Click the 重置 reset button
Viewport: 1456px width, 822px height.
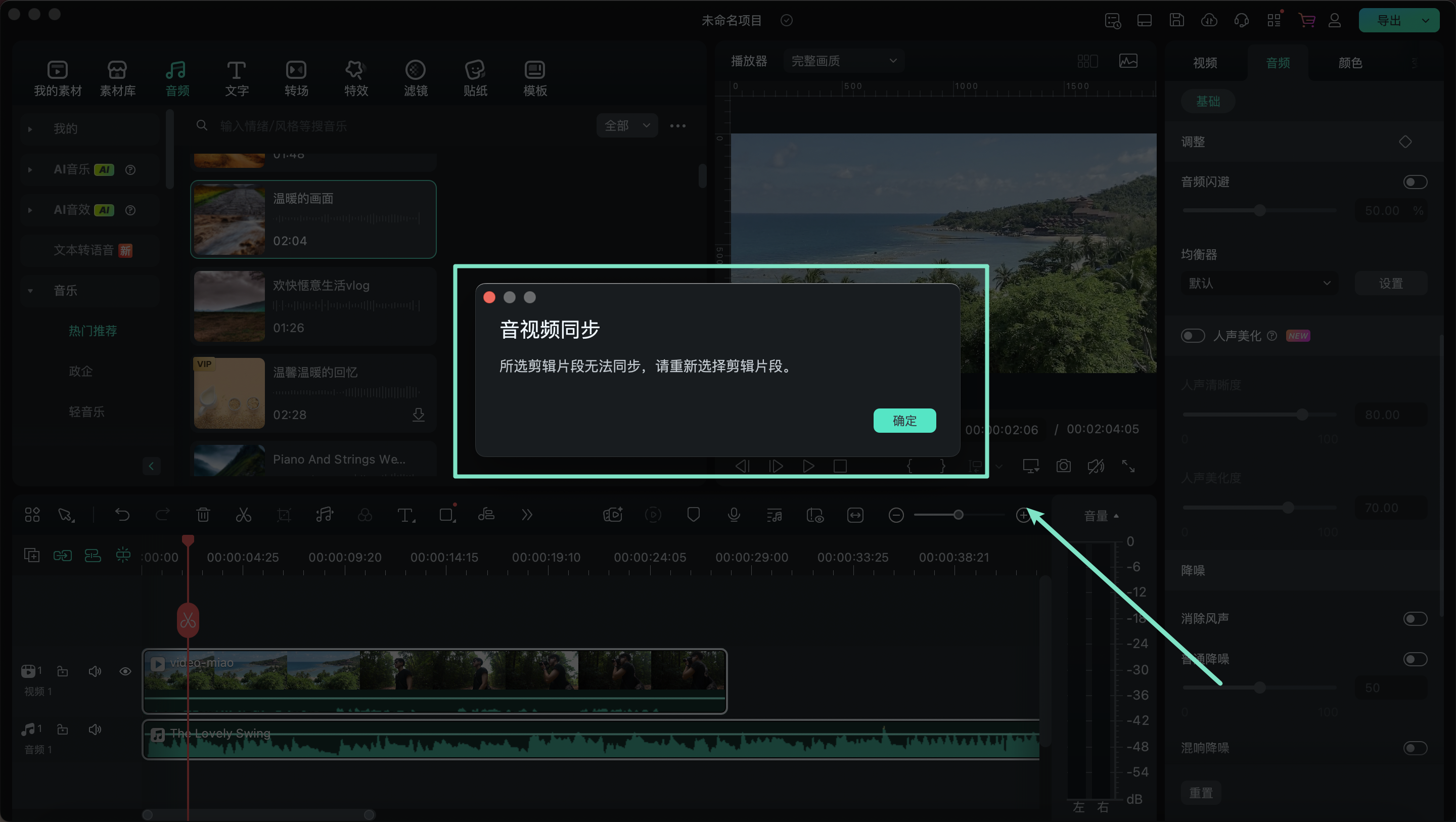1201,793
